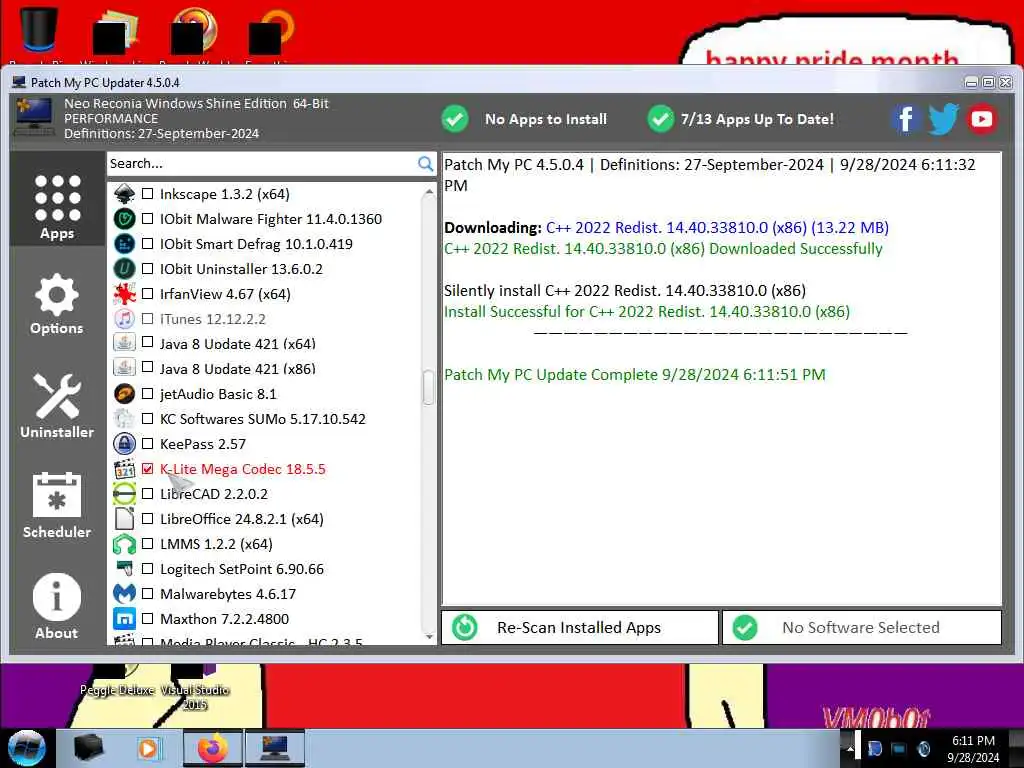The width and height of the screenshot is (1024, 768).
Task: Open the Visual Studio 2015 desktop shortcut
Action: pos(195,690)
